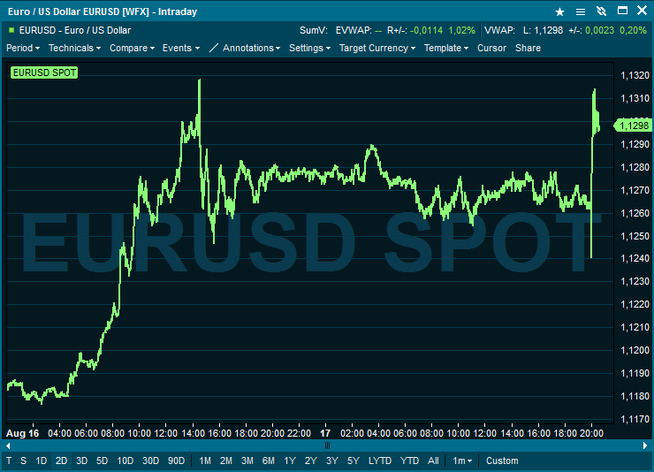Open the 1m interval dropdown
This screenshot has height=472, width=654.
pos(463,461)
